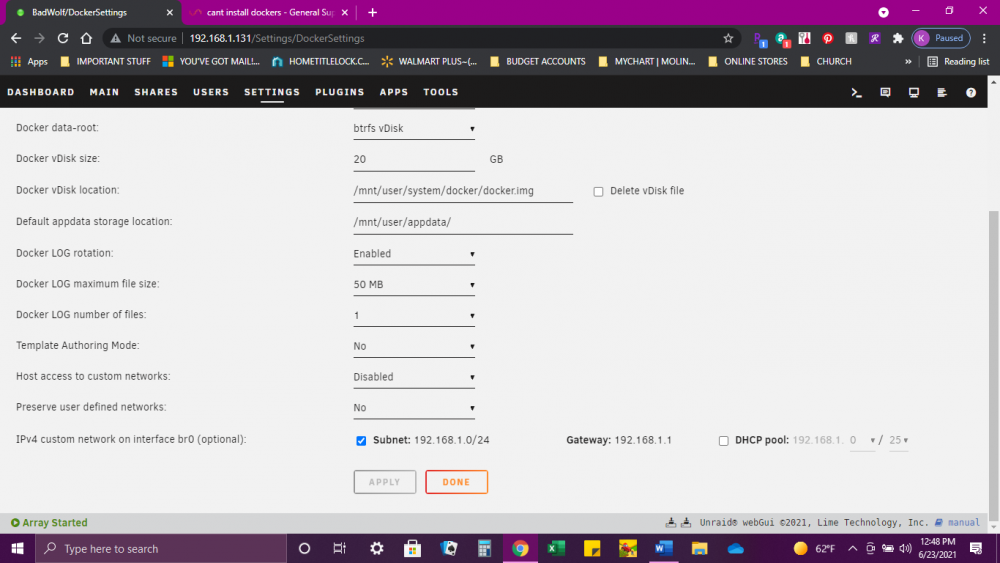The image size is (1000, 563).
Task: Open a new browser tab
Action: (x=372, y=12)
